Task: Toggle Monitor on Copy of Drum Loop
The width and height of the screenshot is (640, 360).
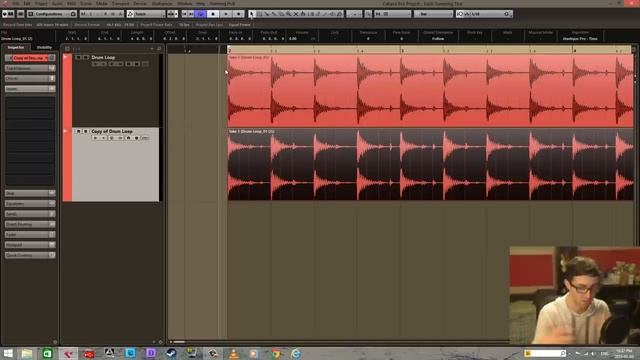Action: [103, 138]
